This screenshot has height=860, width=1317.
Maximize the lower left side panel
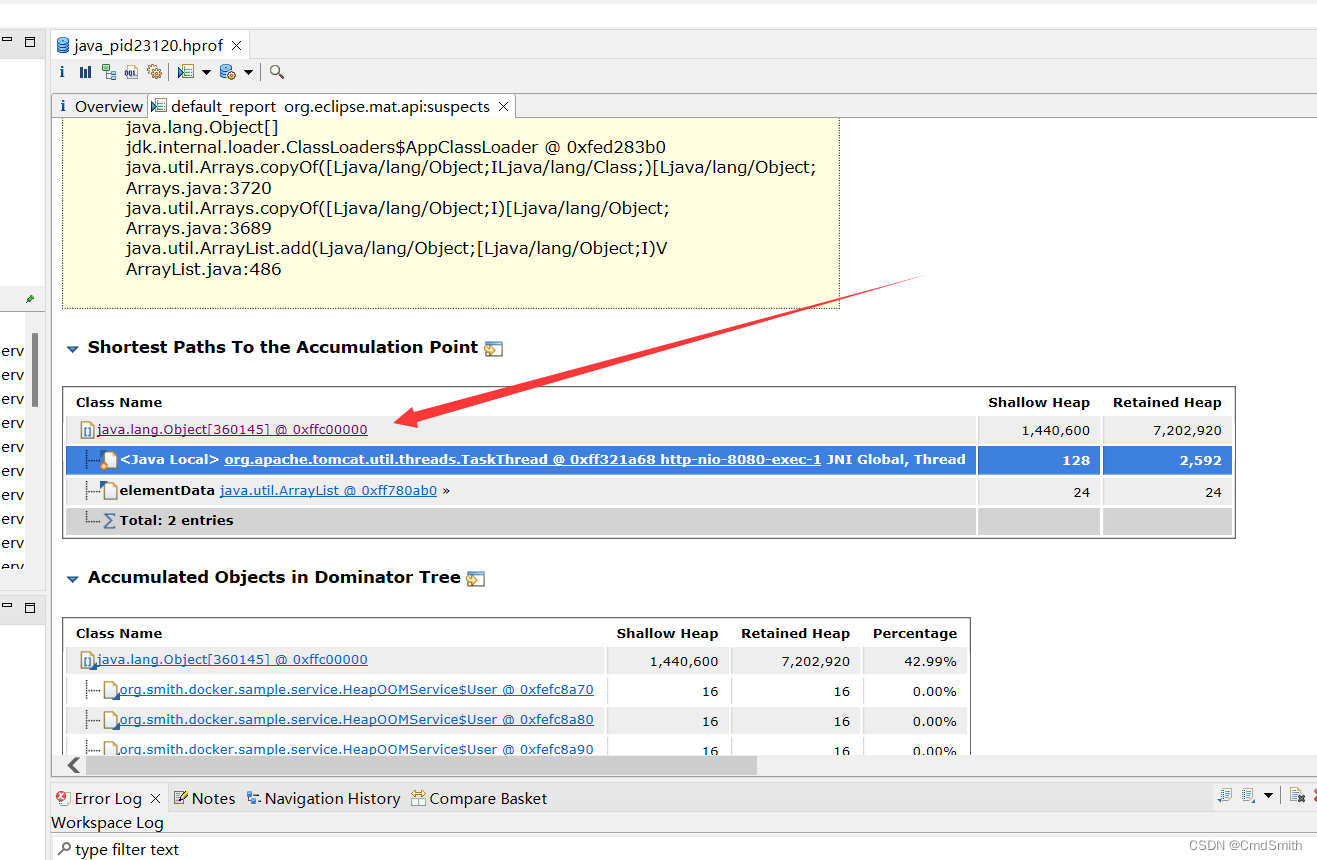(x=30, y=607)
